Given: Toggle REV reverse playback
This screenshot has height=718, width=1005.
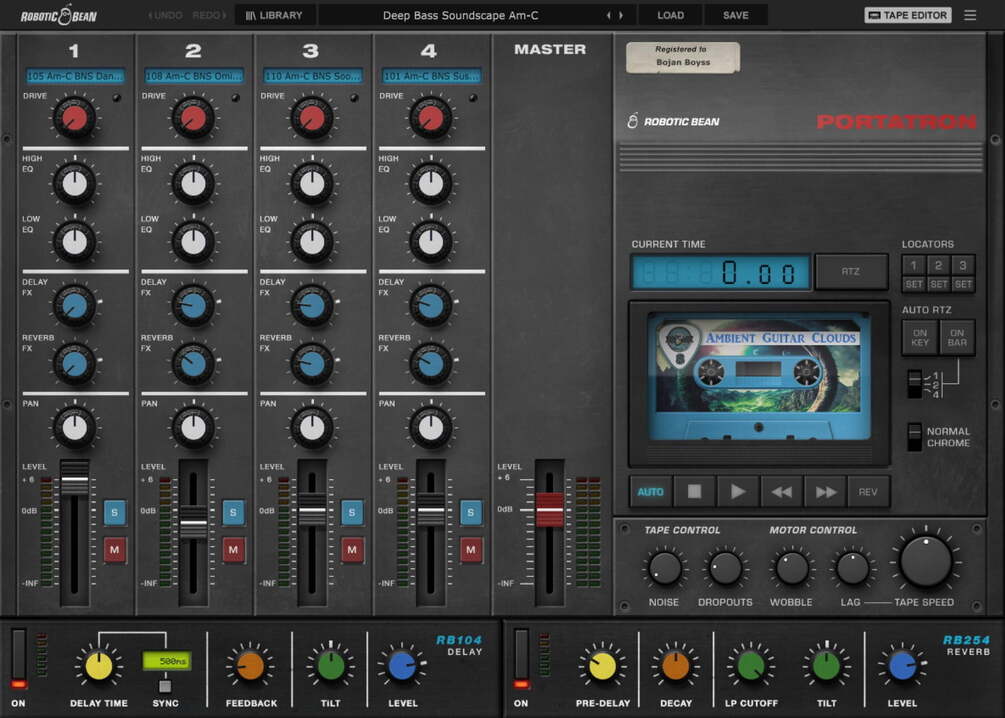Looking at the screenshot, I should click(x=868, y=492).
